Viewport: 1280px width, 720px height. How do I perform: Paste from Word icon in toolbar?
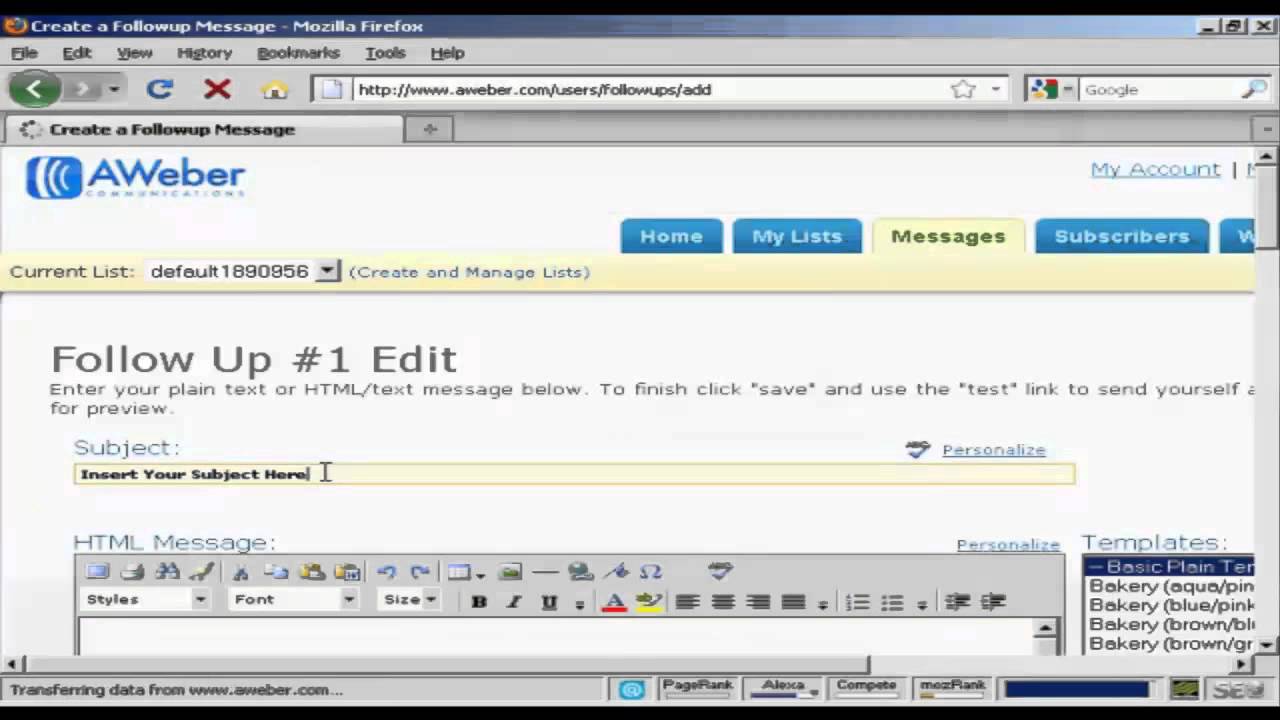click(x=347, y=572)
